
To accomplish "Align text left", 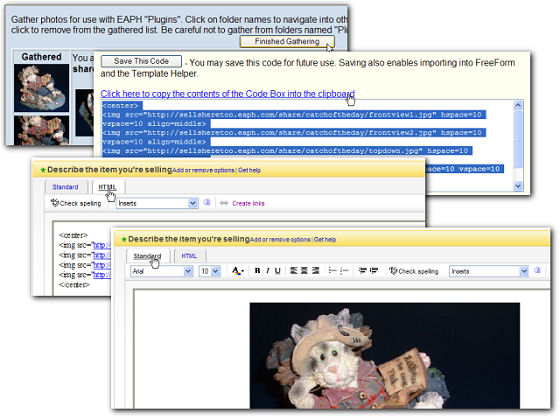I will click(x=294, y=271).
